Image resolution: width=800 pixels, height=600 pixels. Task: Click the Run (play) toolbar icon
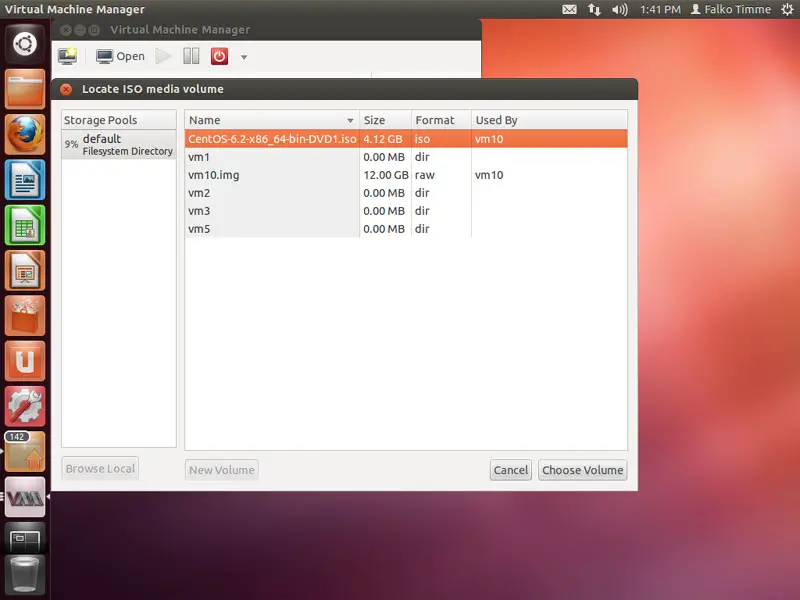click(163, 56)
